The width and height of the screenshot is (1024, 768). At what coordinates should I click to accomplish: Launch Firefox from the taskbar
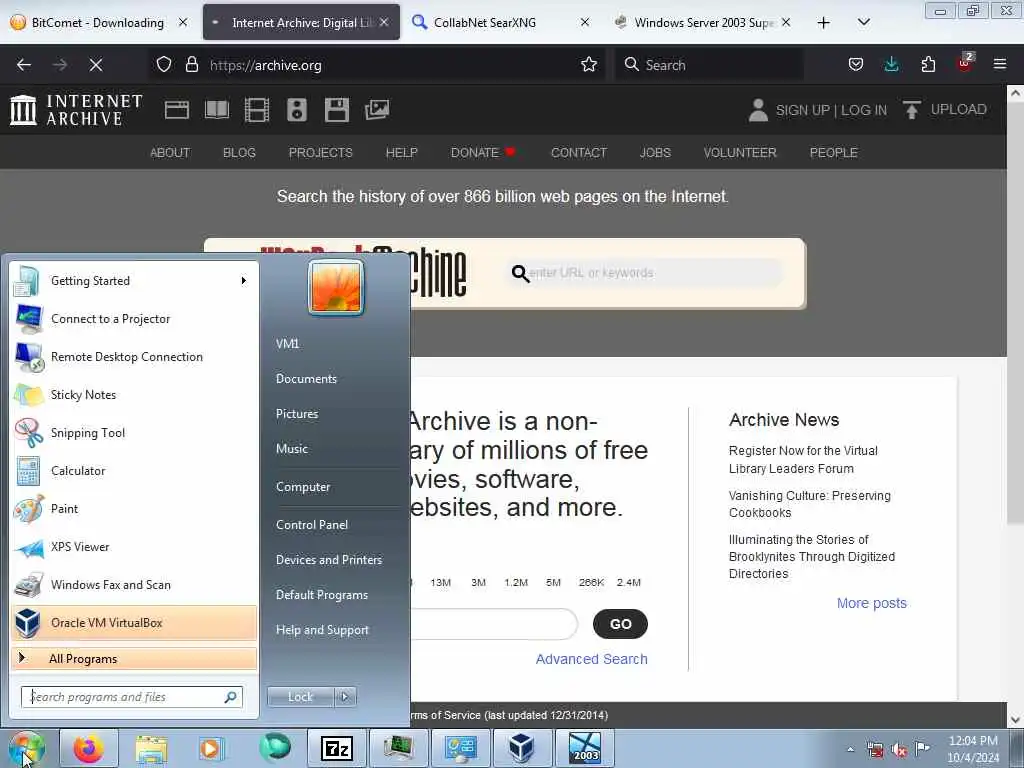89,748
